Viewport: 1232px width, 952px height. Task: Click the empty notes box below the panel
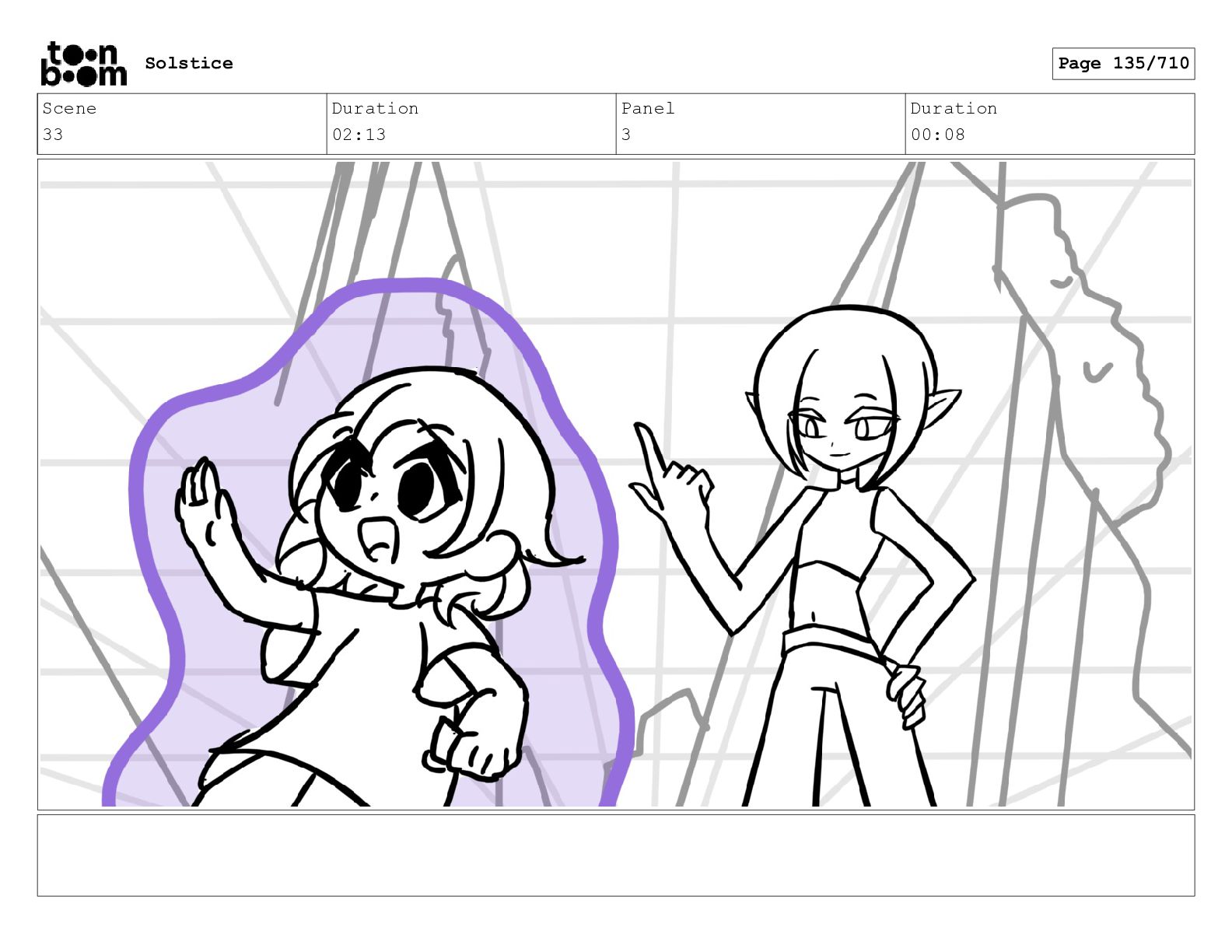616,856
